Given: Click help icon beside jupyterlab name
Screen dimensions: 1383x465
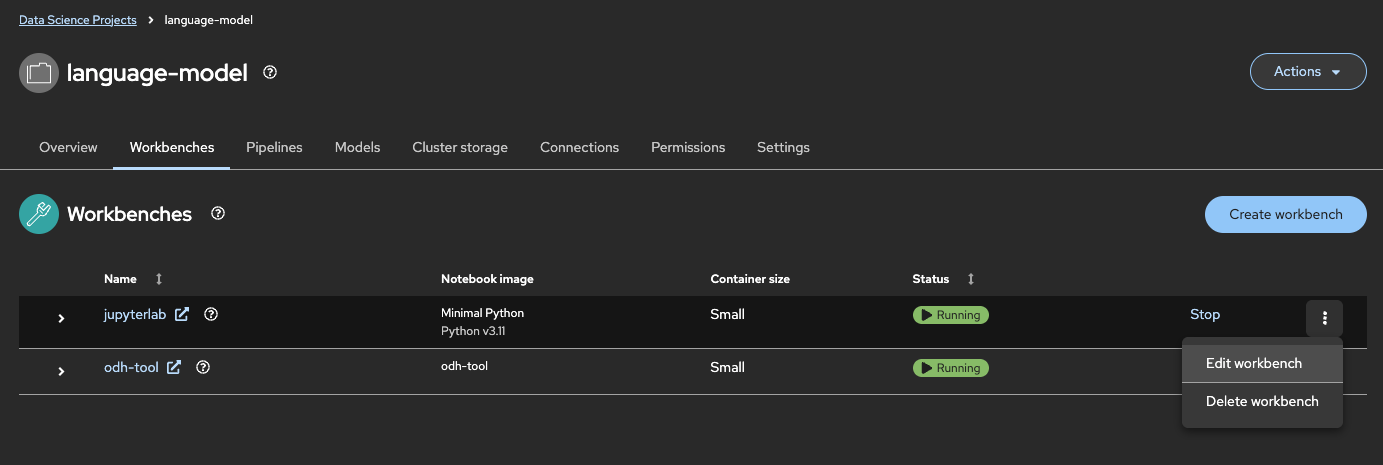Looking at the screenshot, I should 211,314.
